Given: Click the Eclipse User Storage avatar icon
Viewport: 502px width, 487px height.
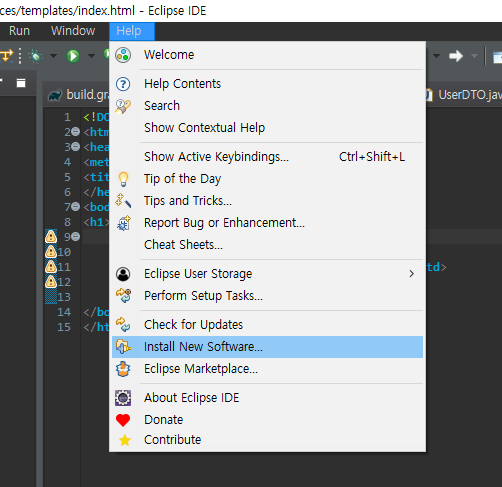Looking at the screenshot, I should pyautogui.click(x=123, y=274).
